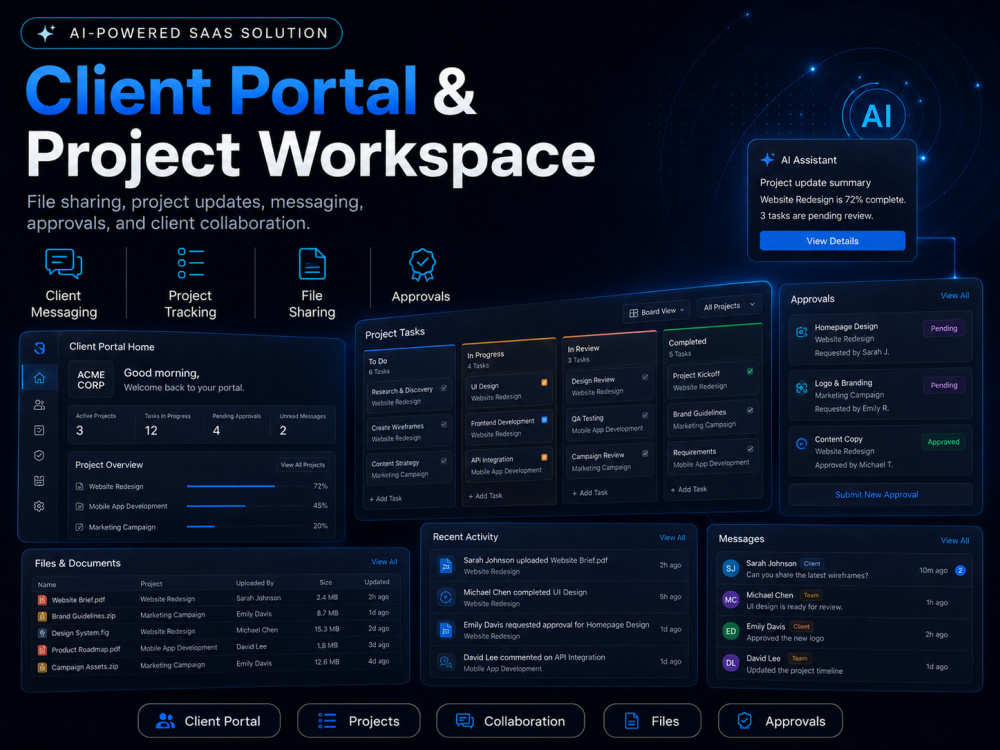Open the users icon in portal sidebar
The image size is (1000, 750).
coord(39,404)
